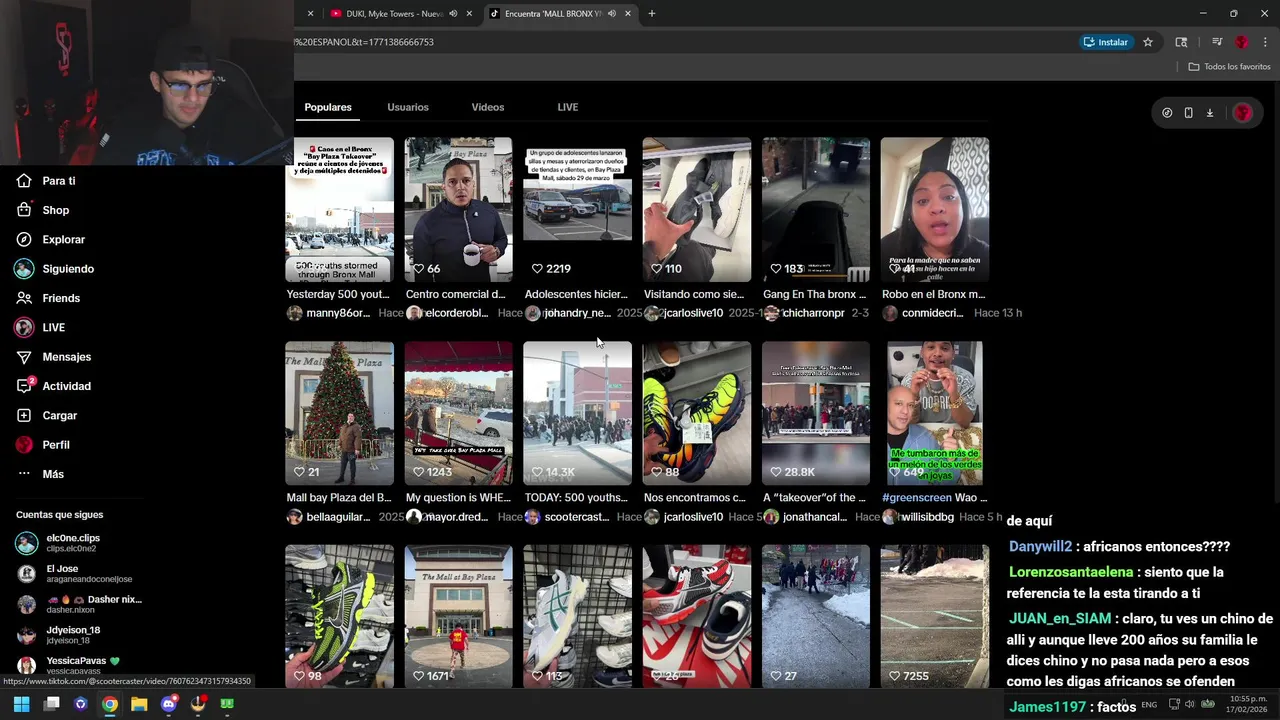Open the 'Yesterday 500 yout...' video
The image size is (1280, 720).
339,210
